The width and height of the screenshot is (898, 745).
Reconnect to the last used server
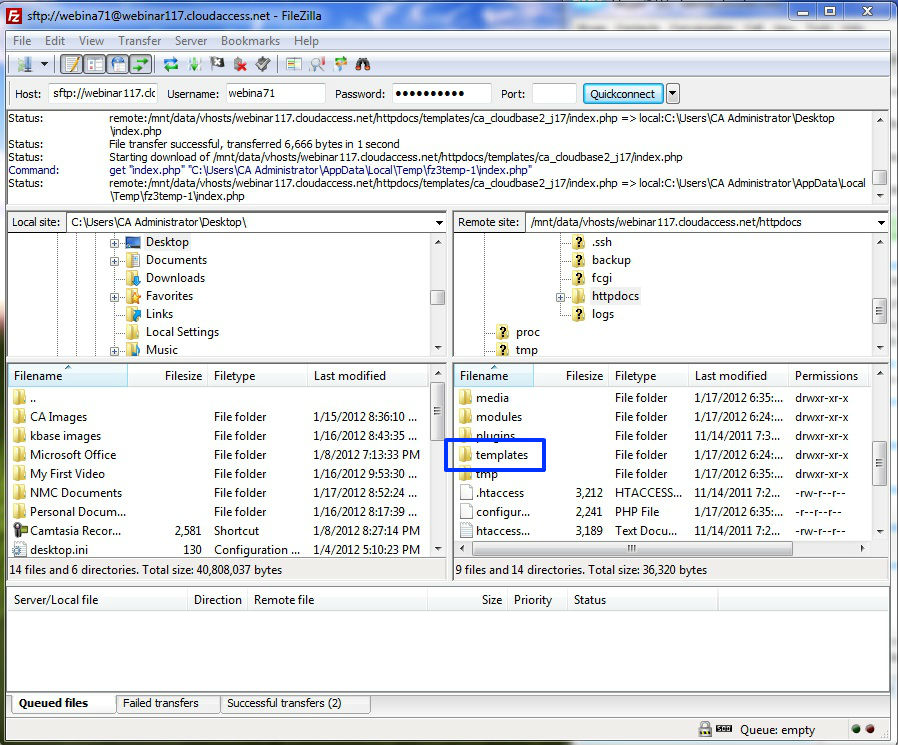pyautogui.click(x=263, y=64)
